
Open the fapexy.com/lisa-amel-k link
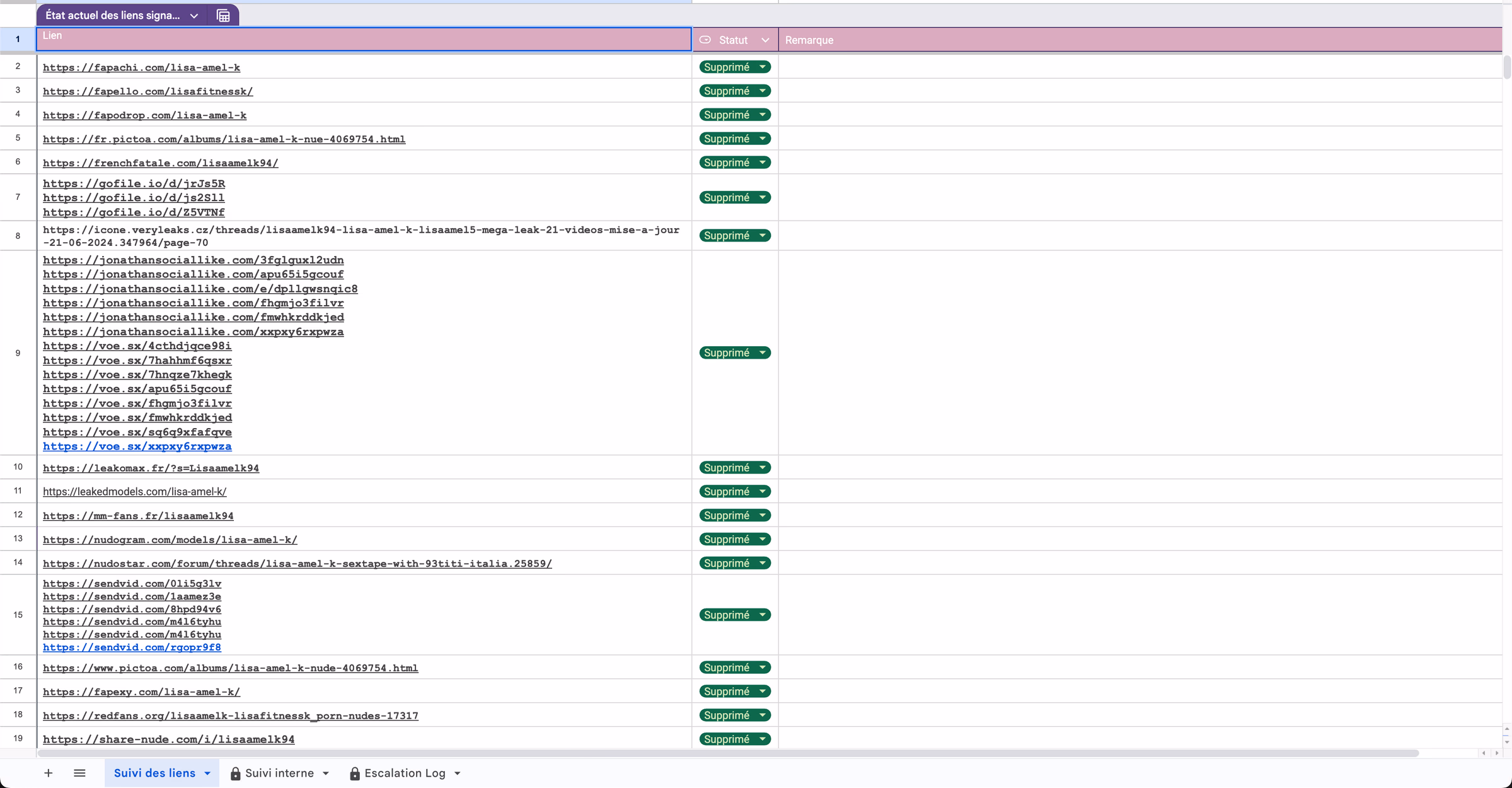(x=141, y=692)
